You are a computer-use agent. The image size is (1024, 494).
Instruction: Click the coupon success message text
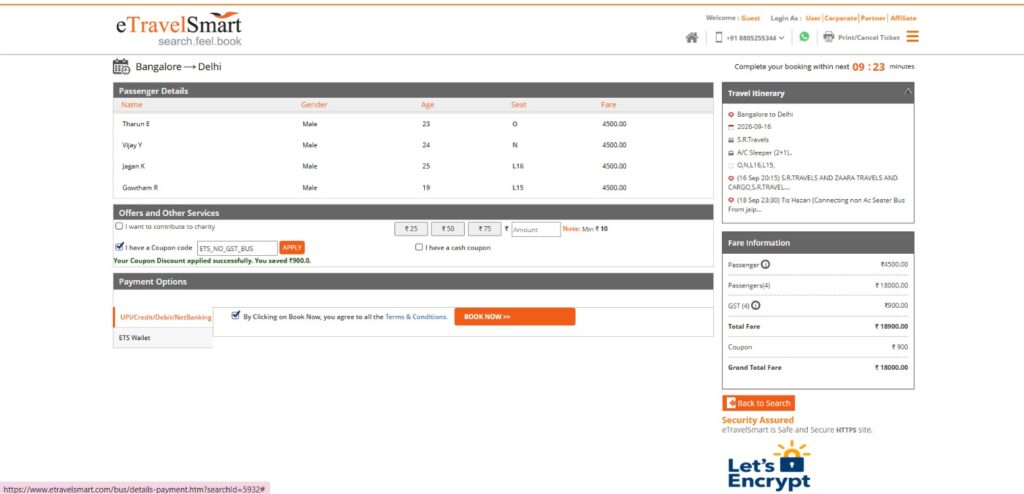[212, 260]
